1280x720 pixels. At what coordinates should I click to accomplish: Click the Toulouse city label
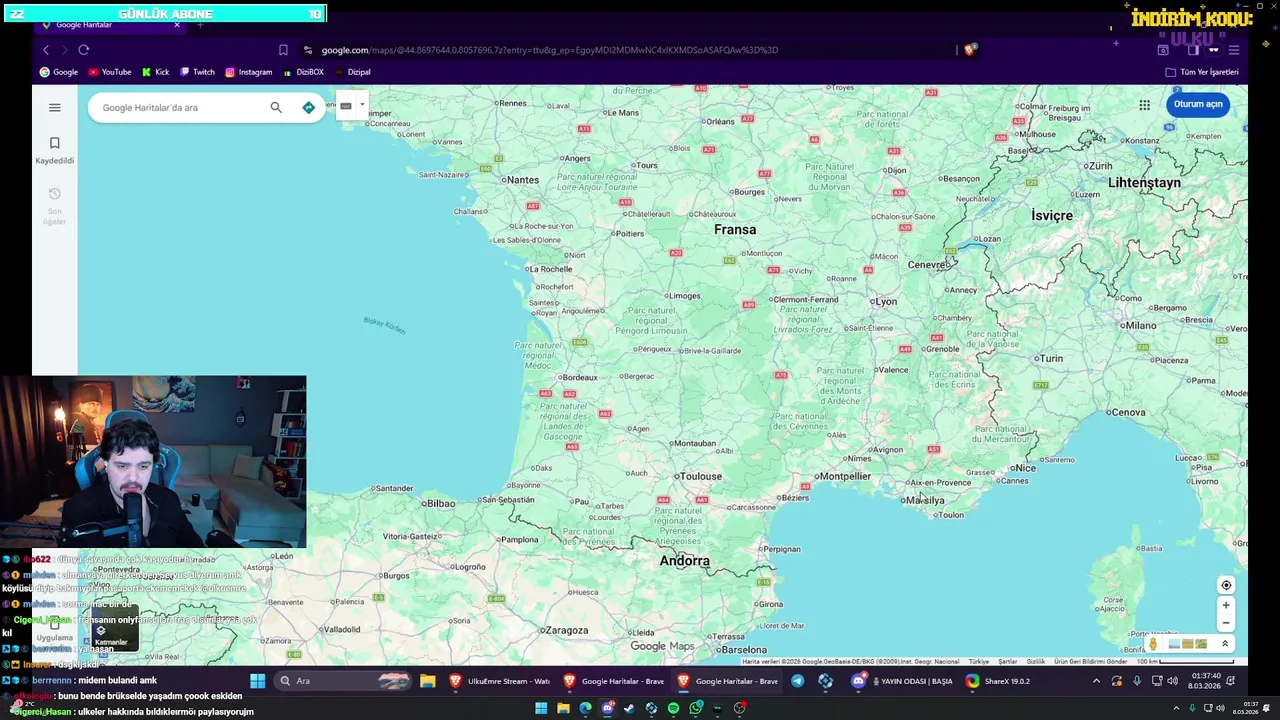(701, 477)
